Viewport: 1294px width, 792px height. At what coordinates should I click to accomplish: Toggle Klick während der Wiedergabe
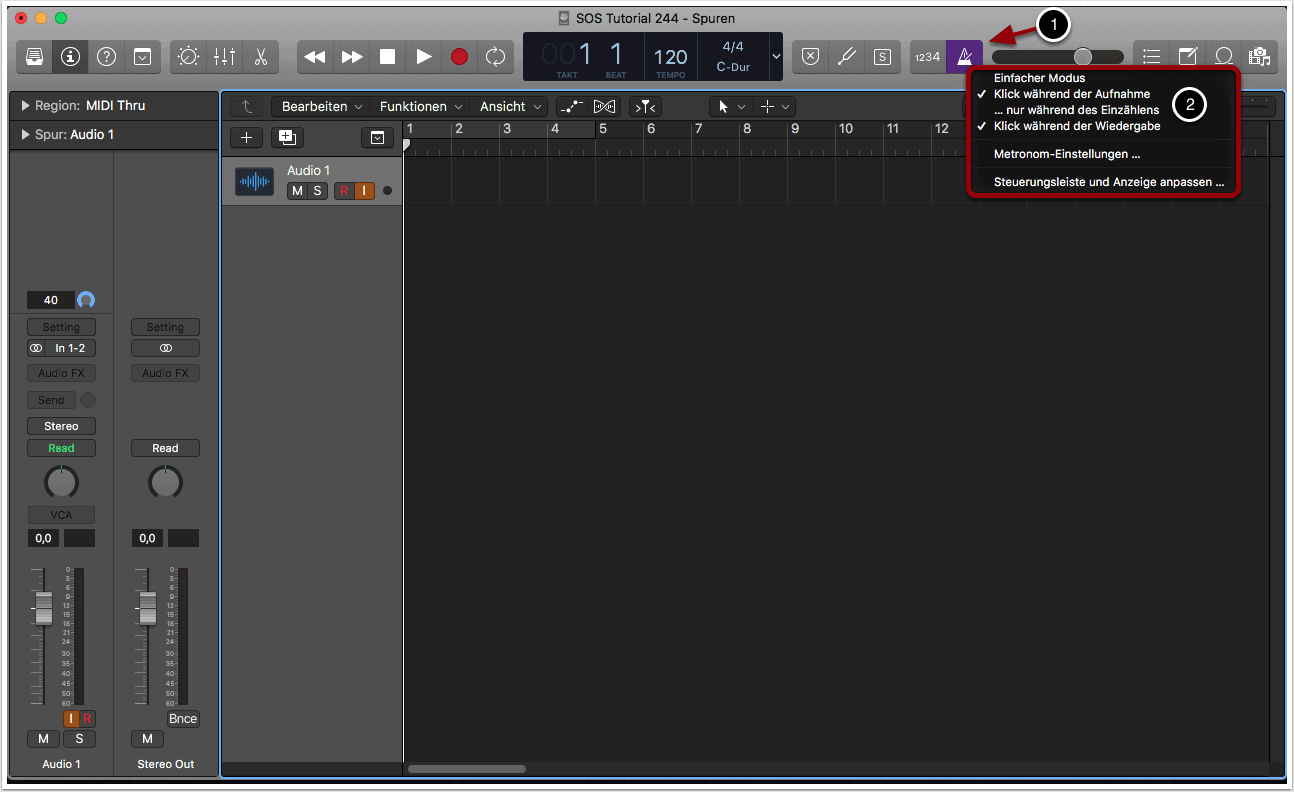coord(1076,126)
